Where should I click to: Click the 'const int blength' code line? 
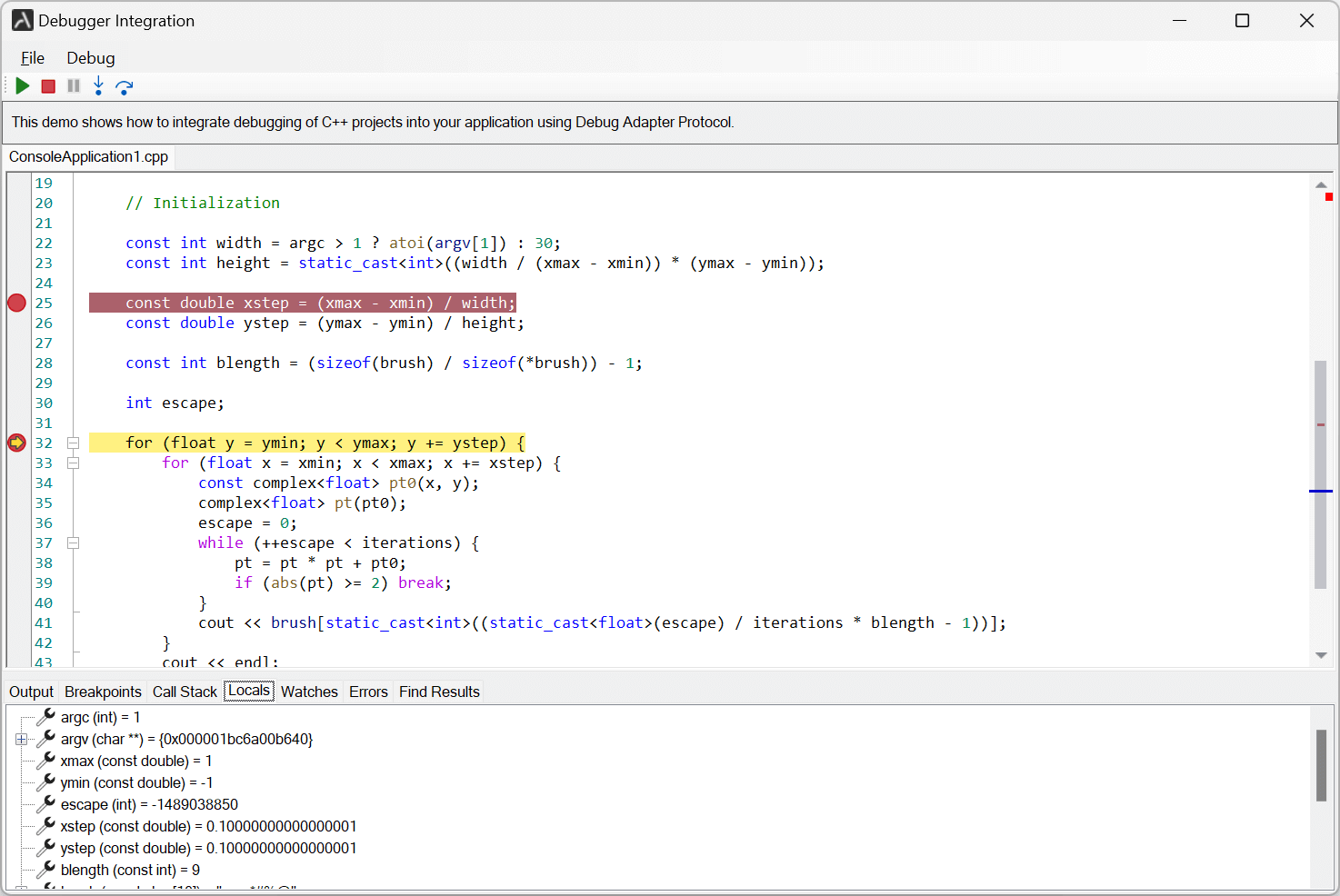[x=384, y=363]
